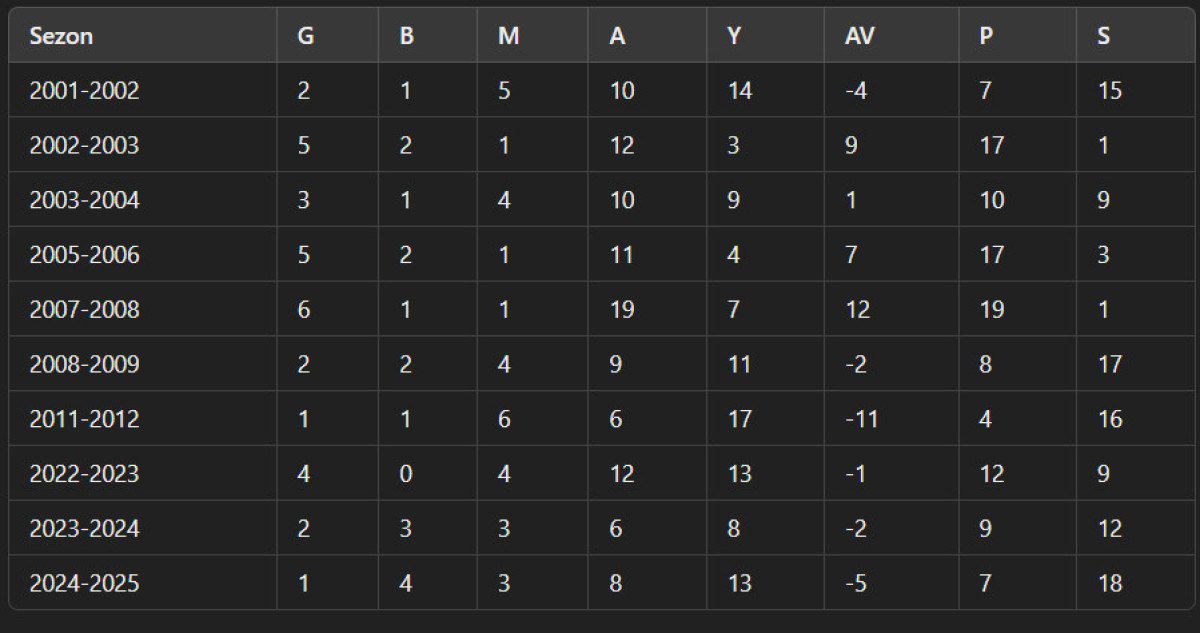Click the B column header
The width and height of the screenshot is (1200, 633).
pos(407,36)
